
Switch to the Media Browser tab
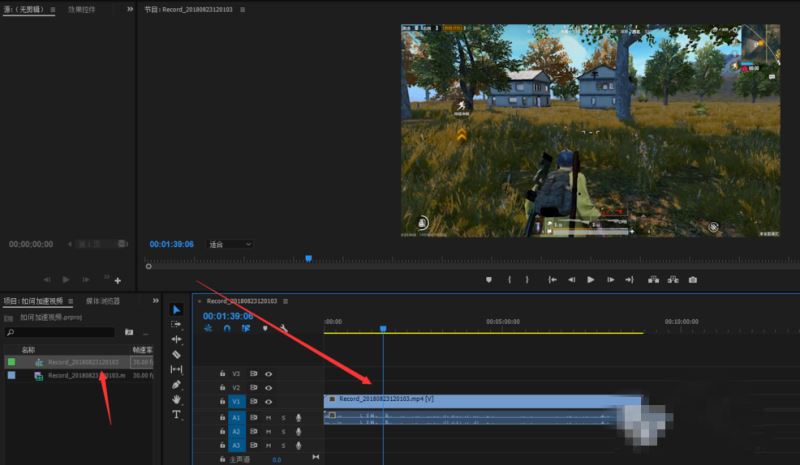[x=102, y=300]
